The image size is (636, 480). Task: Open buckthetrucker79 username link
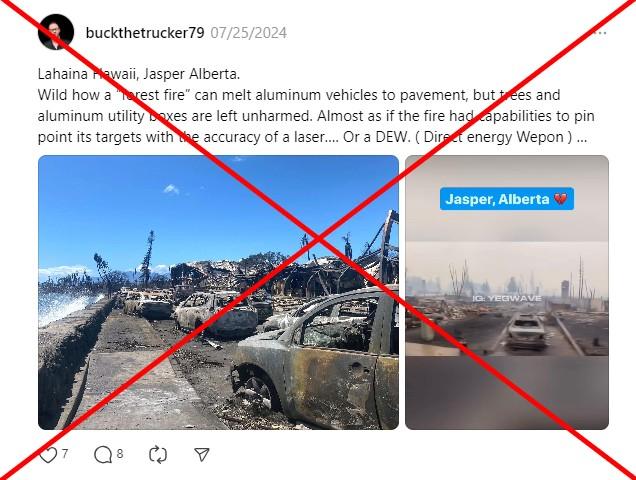tap(145, 33)
